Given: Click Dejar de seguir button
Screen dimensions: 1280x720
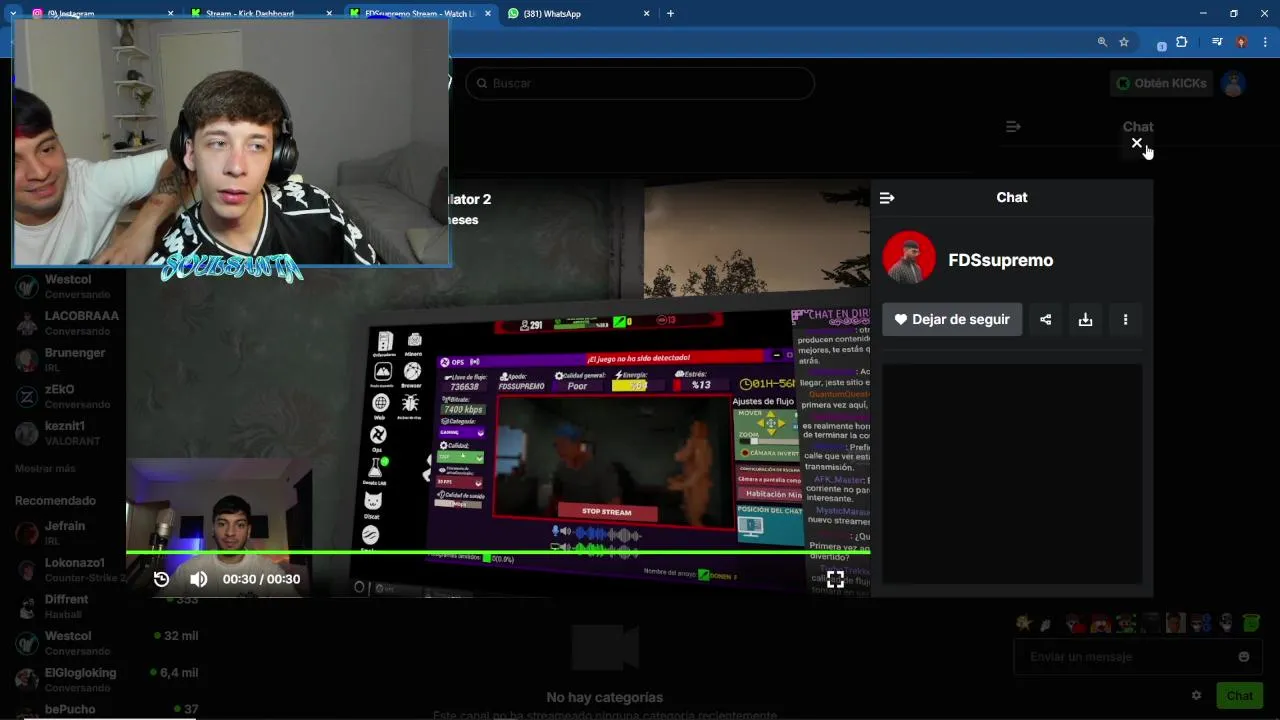Looking at the screenshot, I should [x=952, y=320].
